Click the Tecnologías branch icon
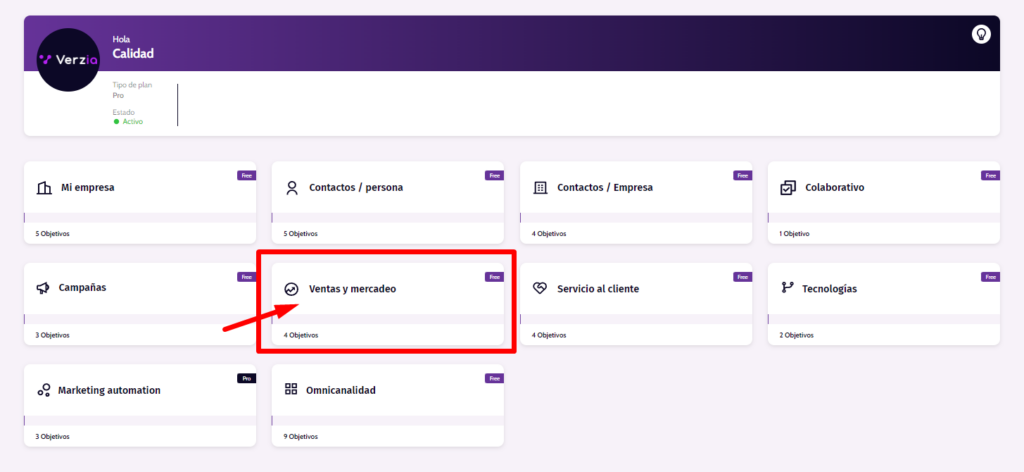The width and height of the screenshot is (1024, 472). point(788,289)
